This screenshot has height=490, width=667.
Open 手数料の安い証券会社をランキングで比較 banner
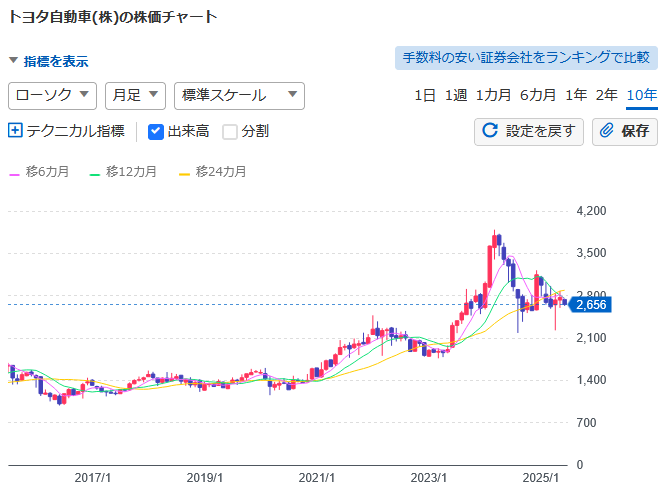pyautogui.click(x=526, y=58)
